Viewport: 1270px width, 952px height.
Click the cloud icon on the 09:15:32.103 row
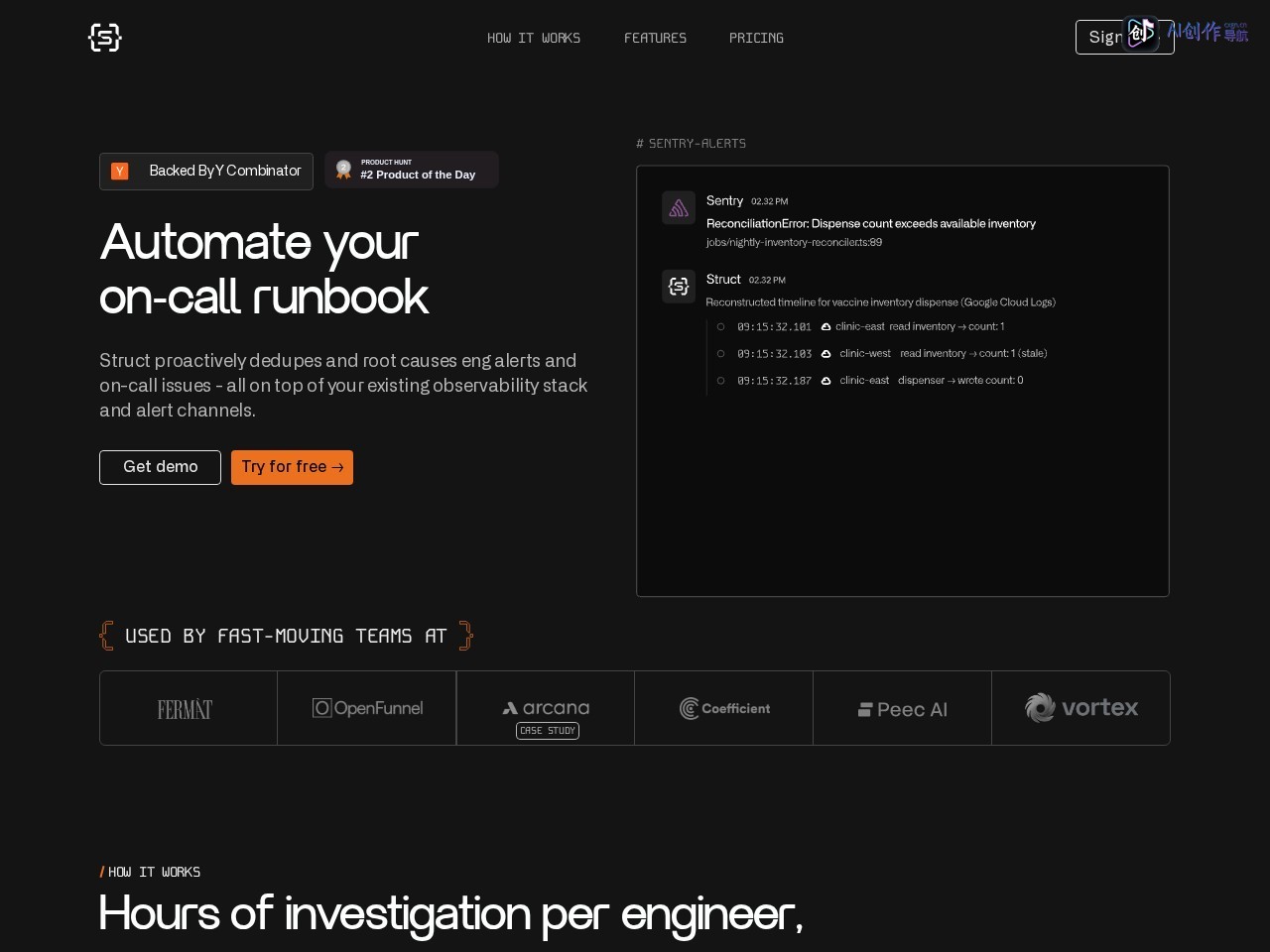point(825,353)
